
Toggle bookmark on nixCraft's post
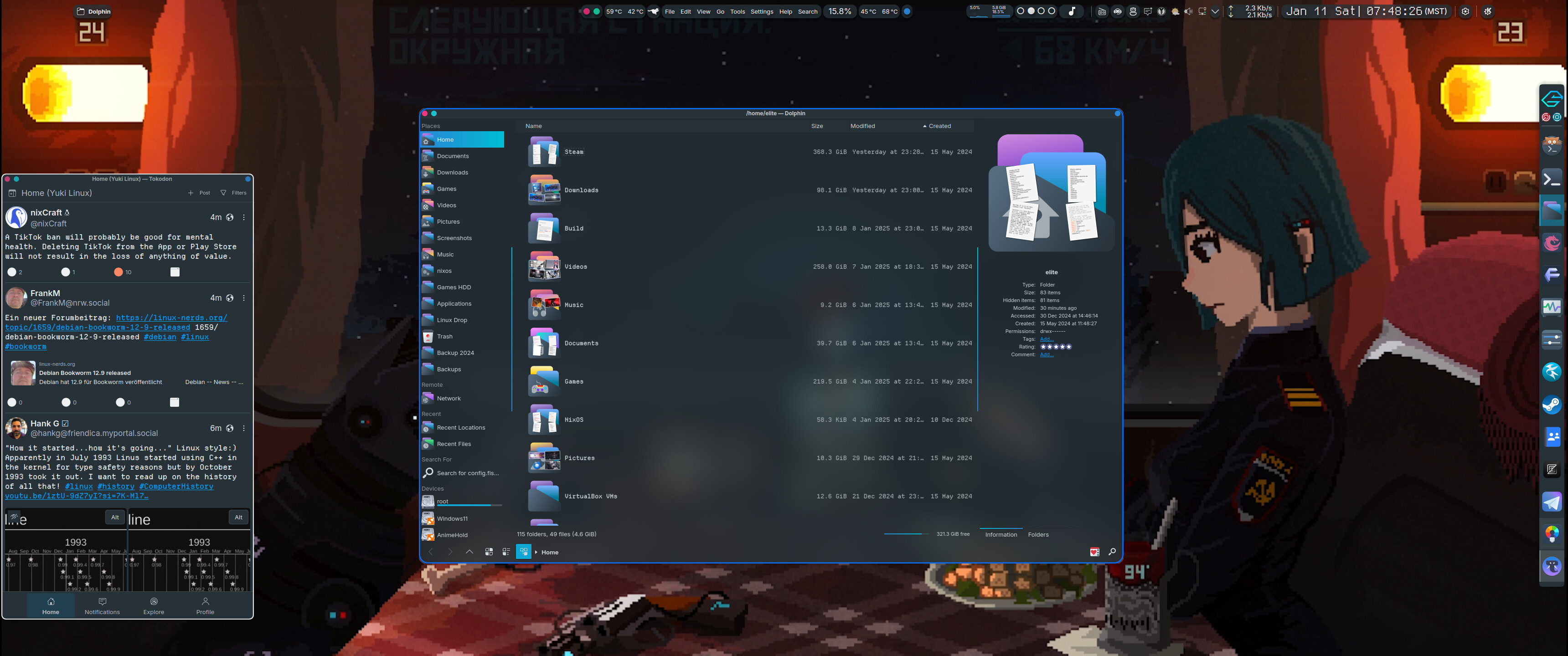(175, 272)
